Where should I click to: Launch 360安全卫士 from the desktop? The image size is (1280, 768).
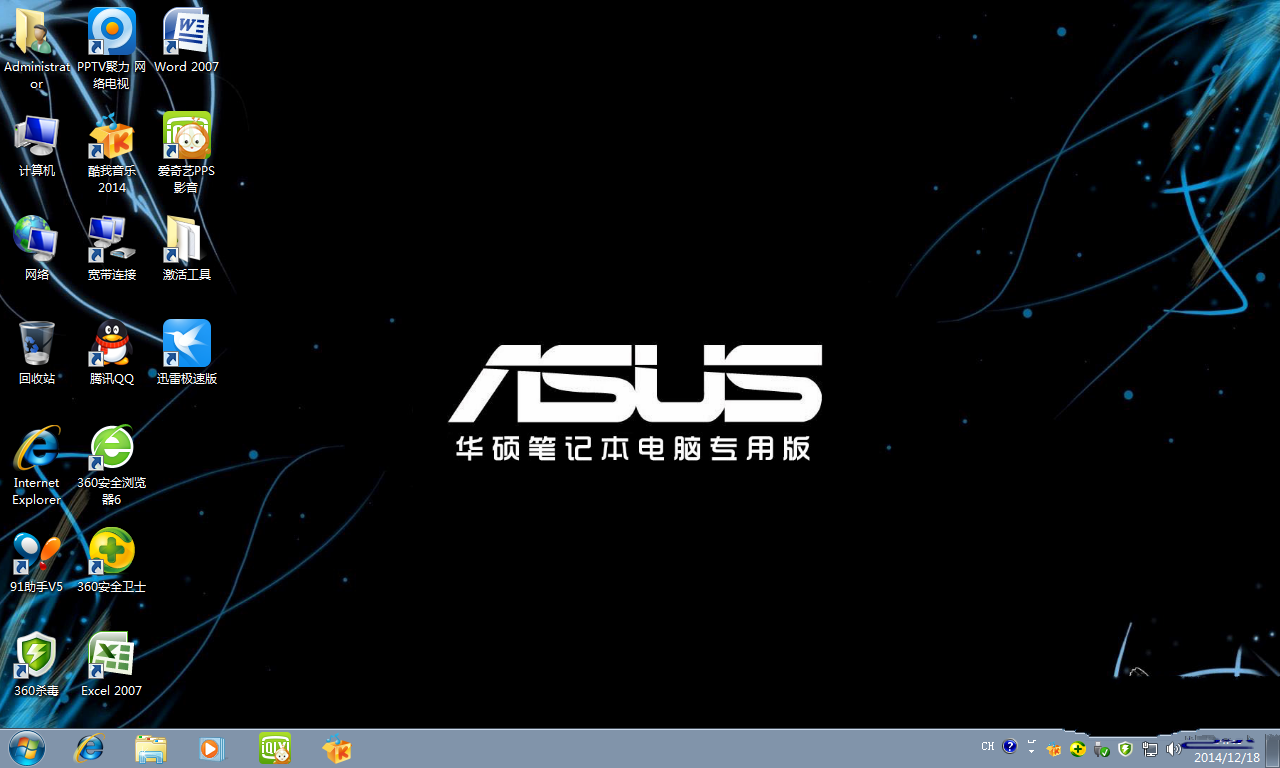(112, 561)
